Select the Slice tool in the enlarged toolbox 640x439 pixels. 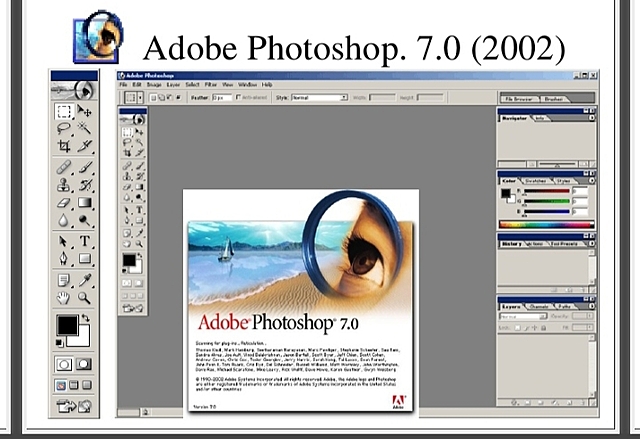point(84,146)
